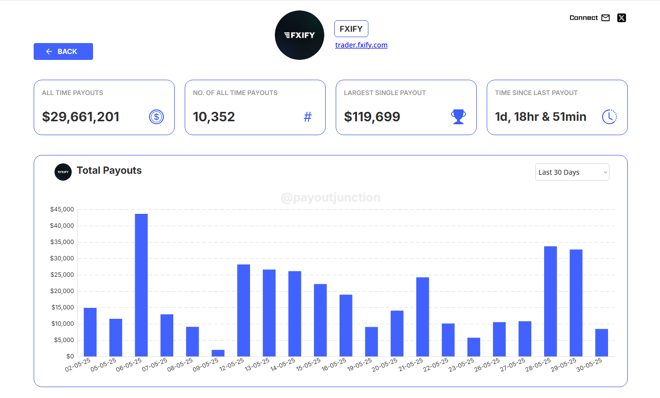Click the Total Payouts chart title

(109, 170)
